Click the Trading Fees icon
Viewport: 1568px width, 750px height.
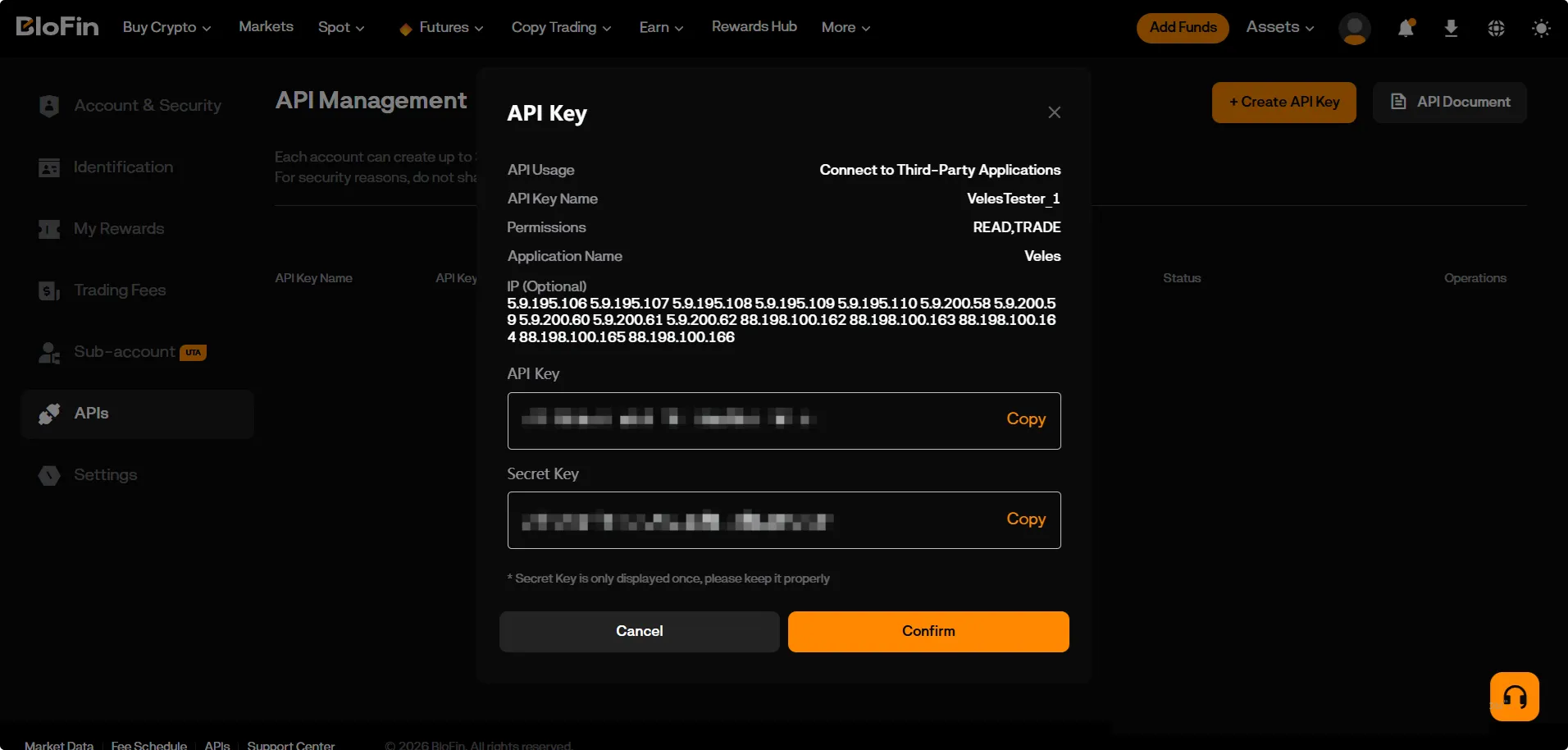(x=49, y=290)
